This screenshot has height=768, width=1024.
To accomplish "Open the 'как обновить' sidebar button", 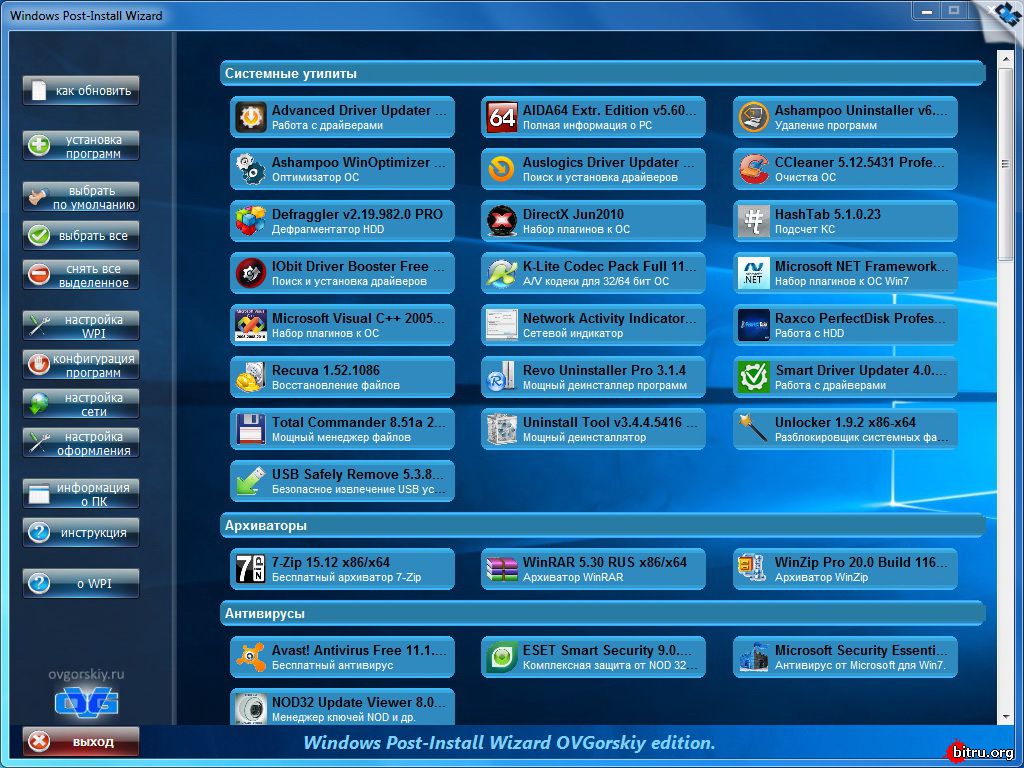I will pyautogui.click(x=81, y=91).
